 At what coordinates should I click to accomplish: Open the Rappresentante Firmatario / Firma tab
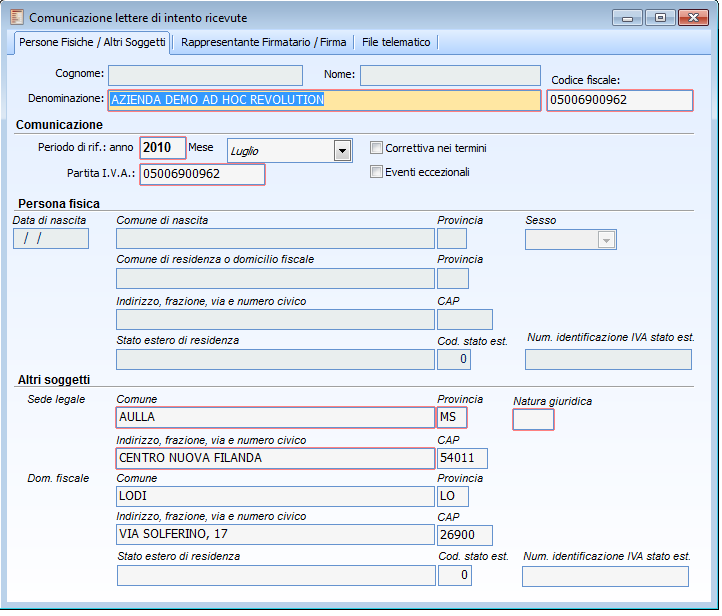[x=263, y=42]
